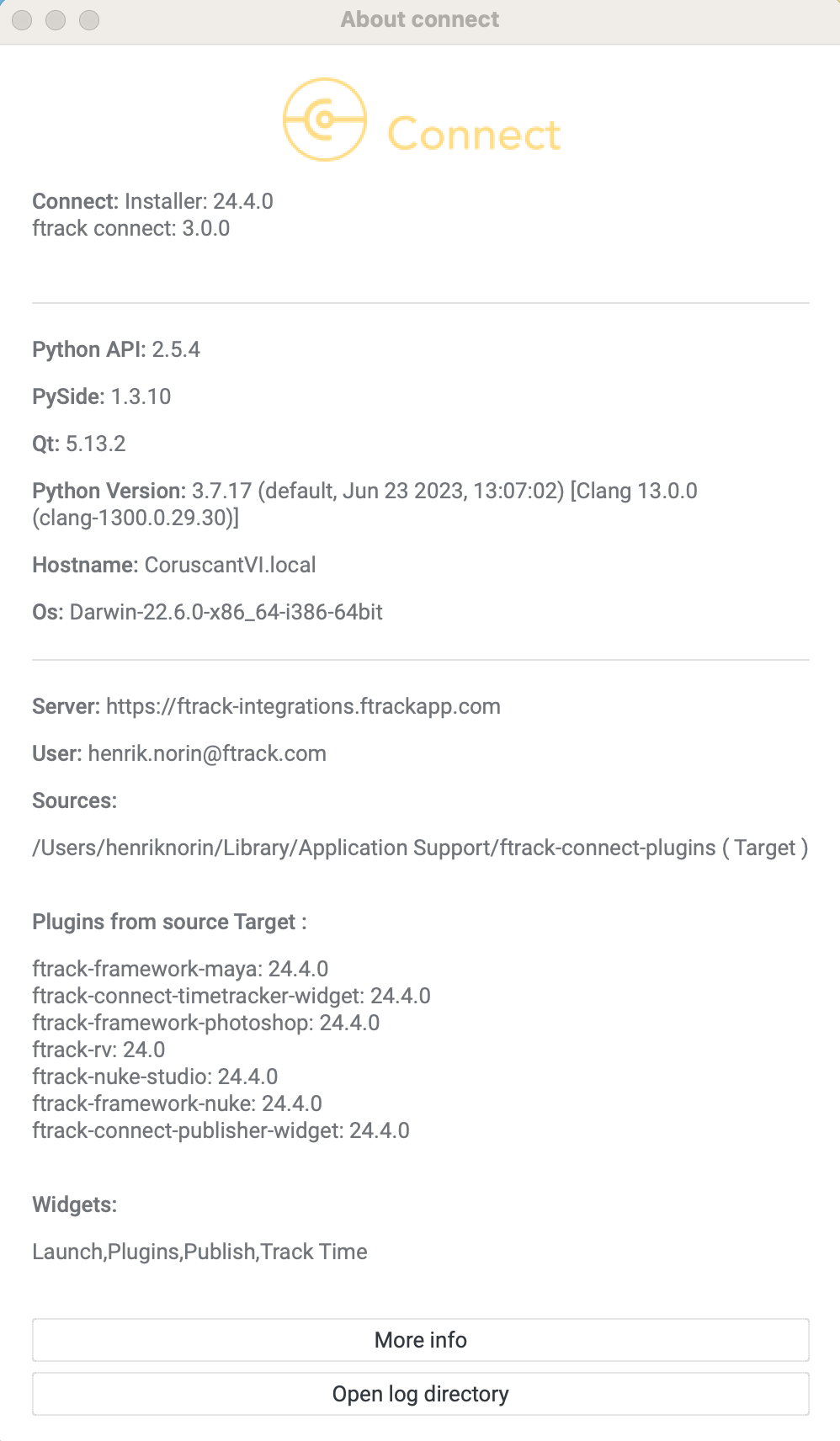Close the About connect window
This screenshot has height=1441, width=840.
[x=22, y=19]
